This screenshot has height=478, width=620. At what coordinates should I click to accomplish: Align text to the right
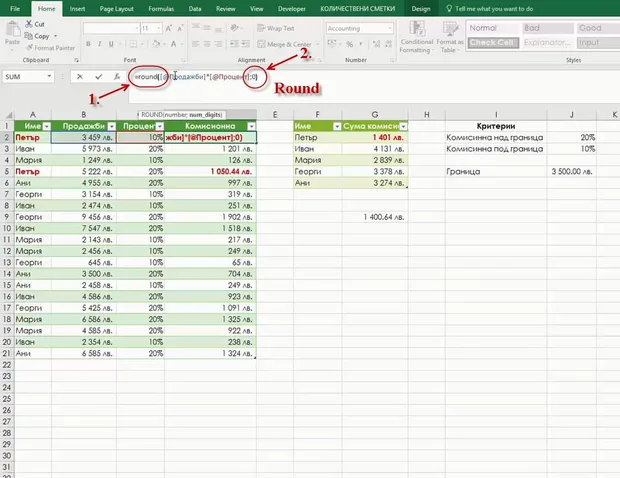[218, 44]
